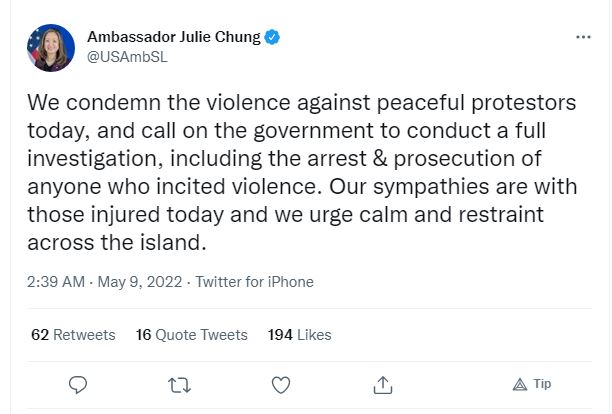Click the retweet arrows icon
The image size is (612, 414).
pos(181,384)
